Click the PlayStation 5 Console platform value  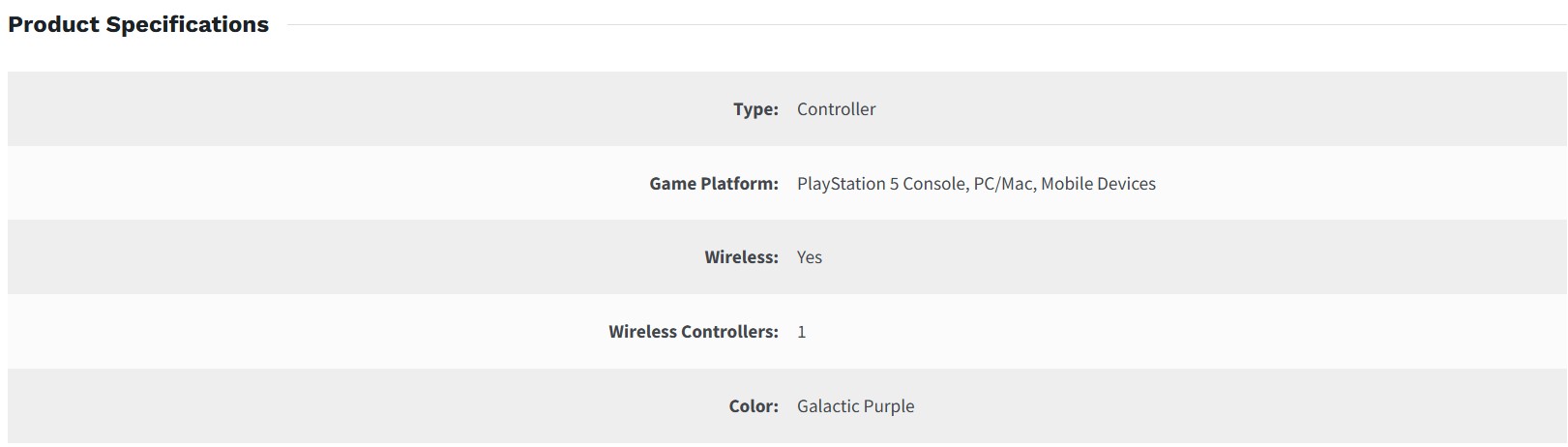[880, 184]
